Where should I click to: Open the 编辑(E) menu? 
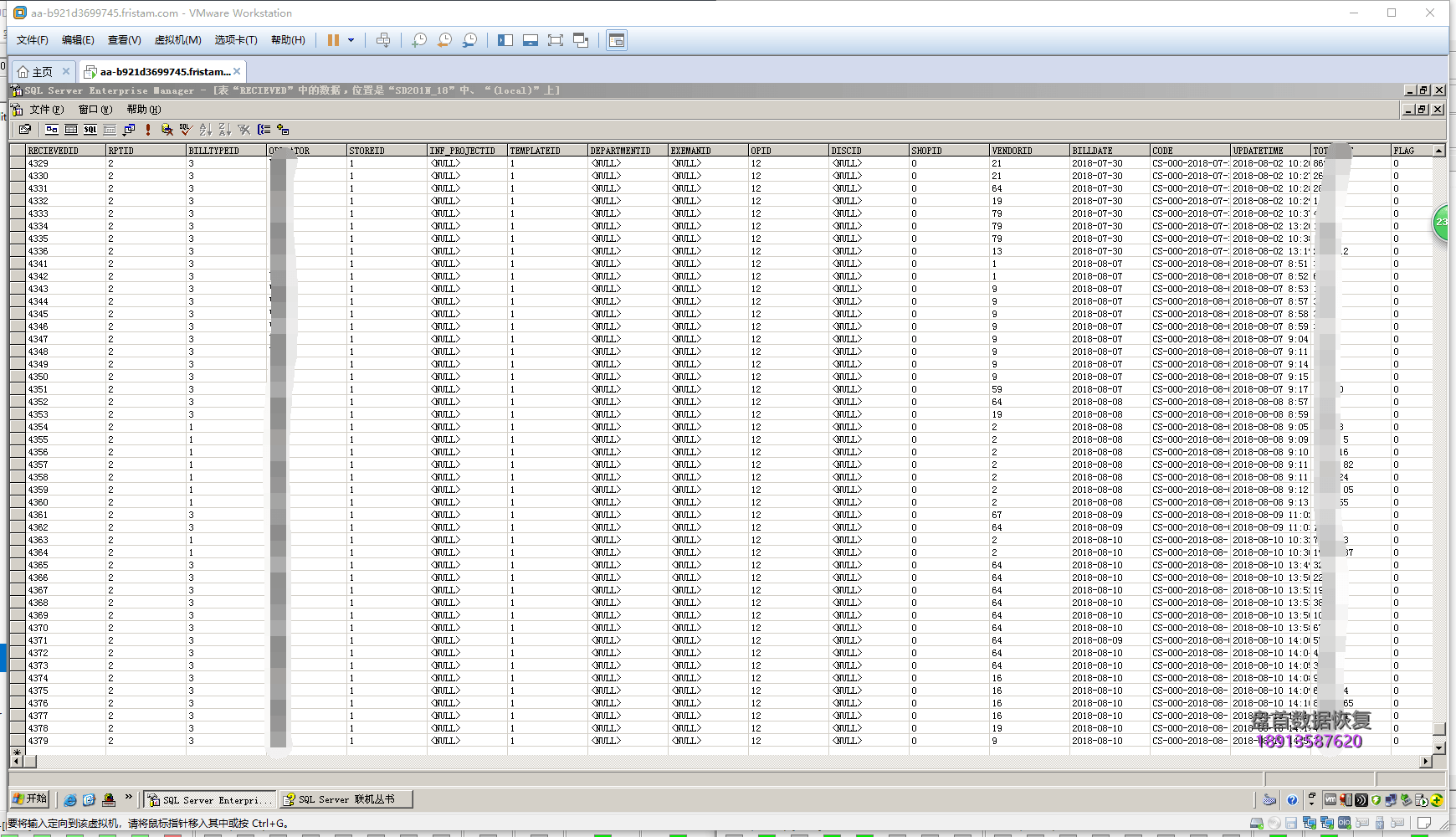78,40
